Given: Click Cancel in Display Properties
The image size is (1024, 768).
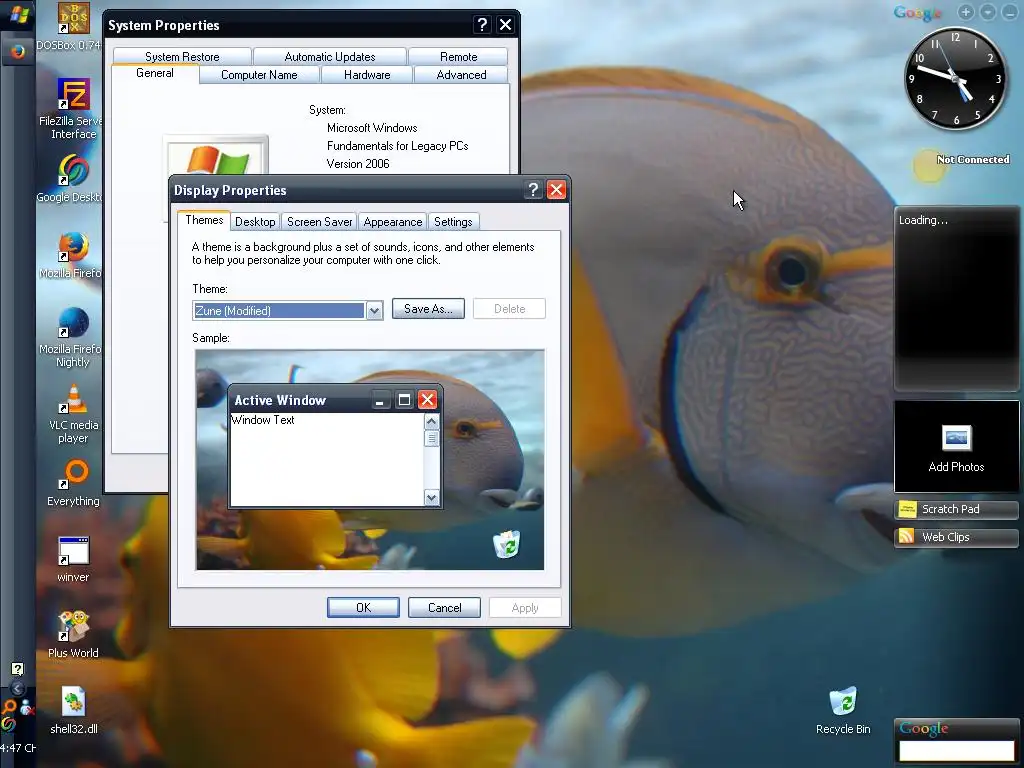Looking at the screenshot, I should (444, 607).
